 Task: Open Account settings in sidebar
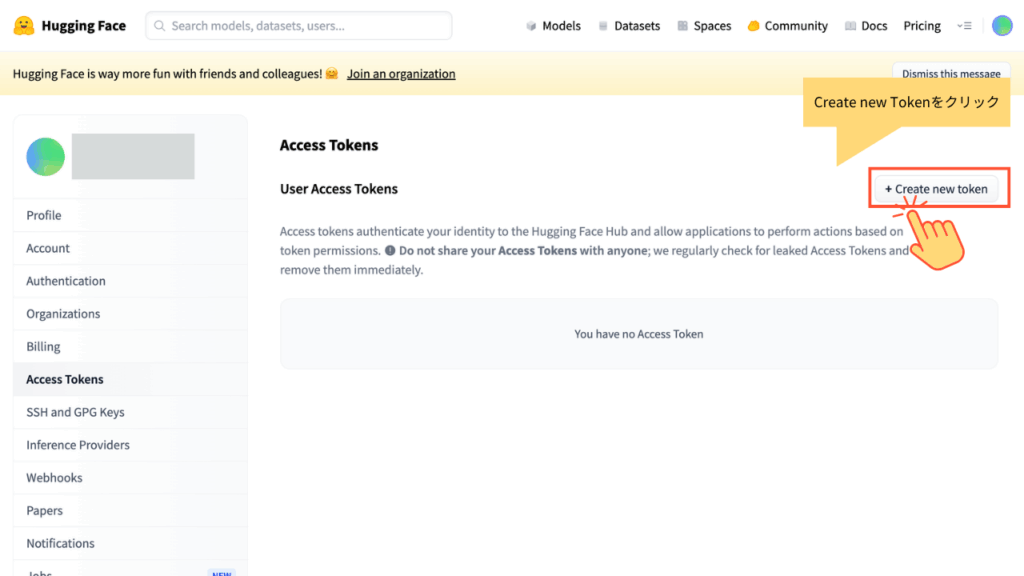pos(48,248)
